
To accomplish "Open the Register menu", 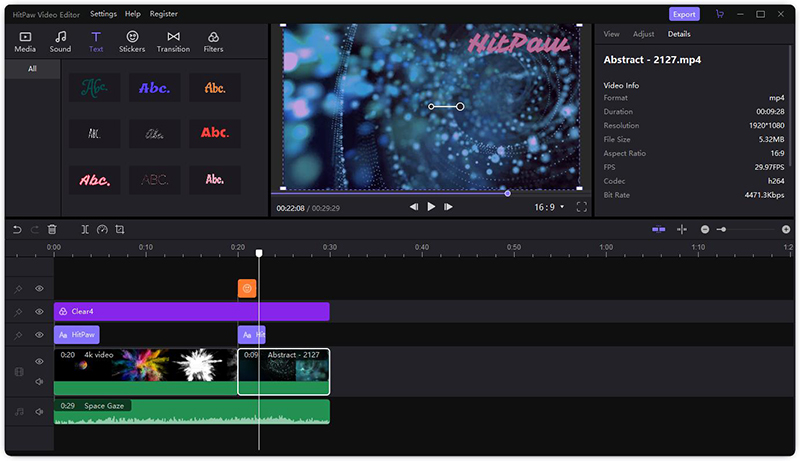I will 163,14.
